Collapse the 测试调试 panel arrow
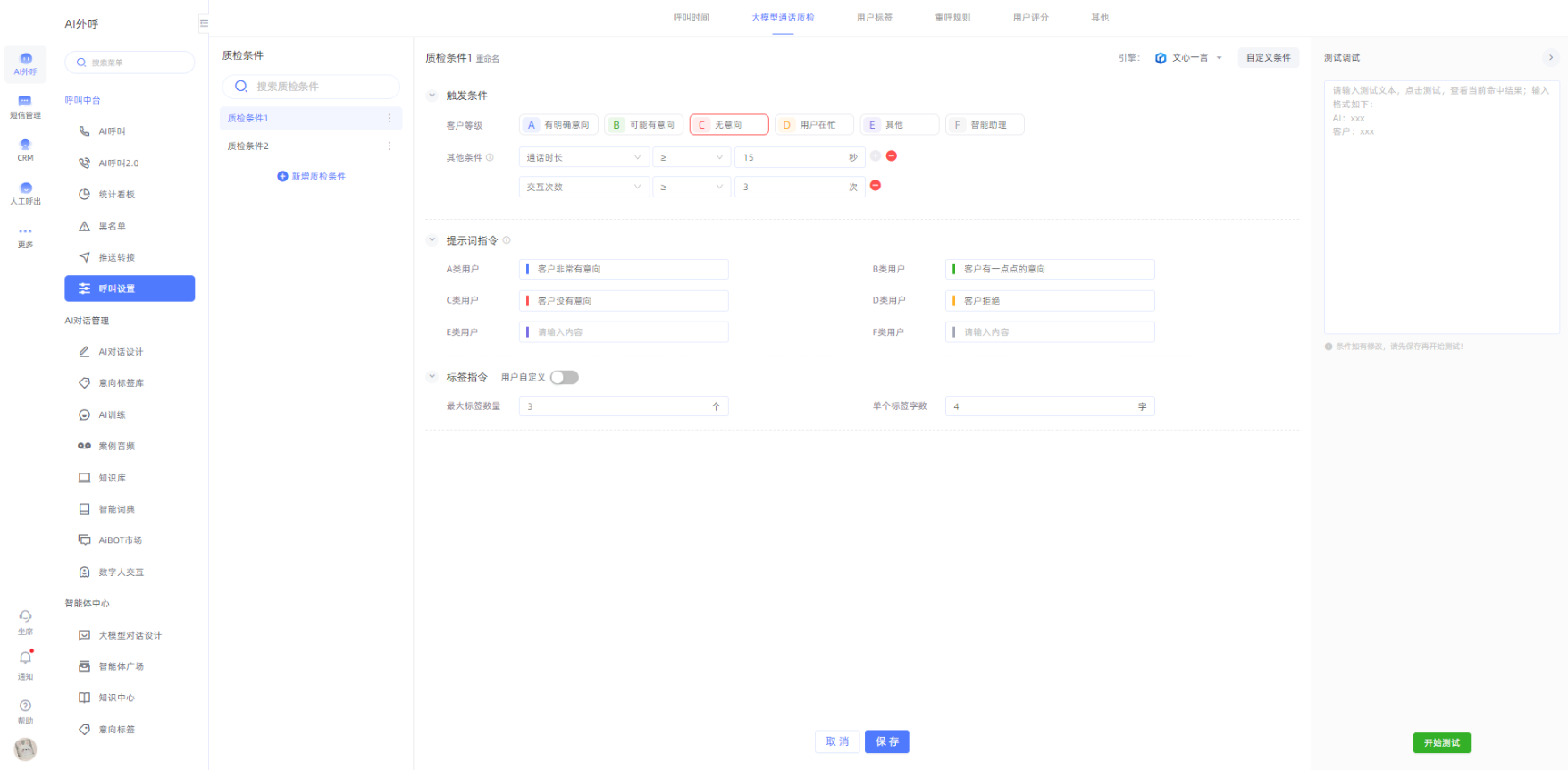Viewport: 1568px width, 770px height. pos(1551,57)
